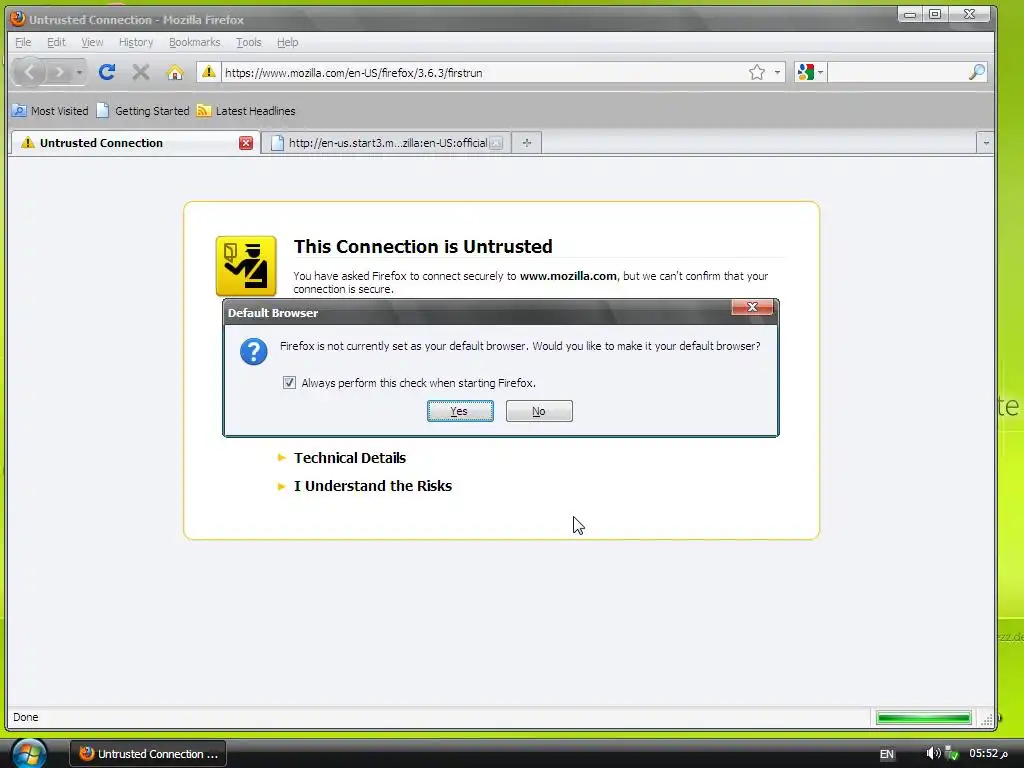
Task: Uncheck Always perform this check when starting Firefox
Action: tap(289, 383)
